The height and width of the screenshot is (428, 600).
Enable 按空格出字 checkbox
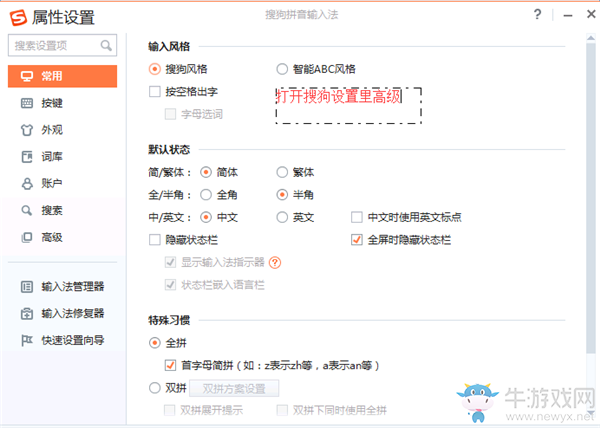tap(155, 92)
